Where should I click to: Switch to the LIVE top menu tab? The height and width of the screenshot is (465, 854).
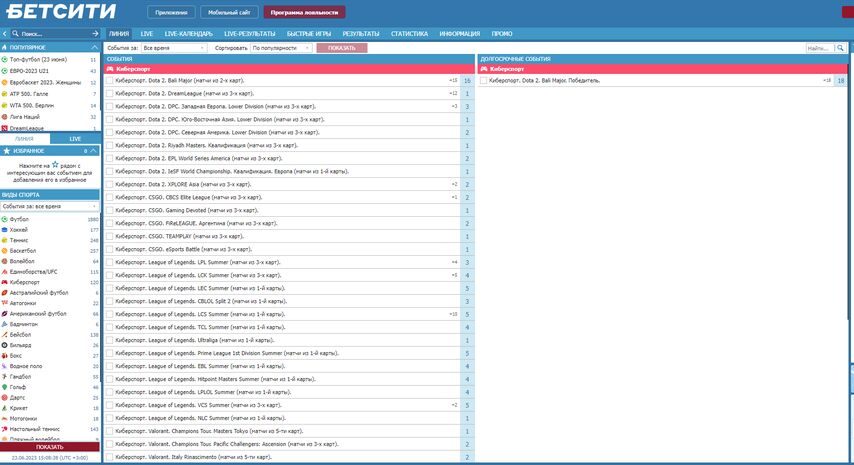tap(147, 34)
